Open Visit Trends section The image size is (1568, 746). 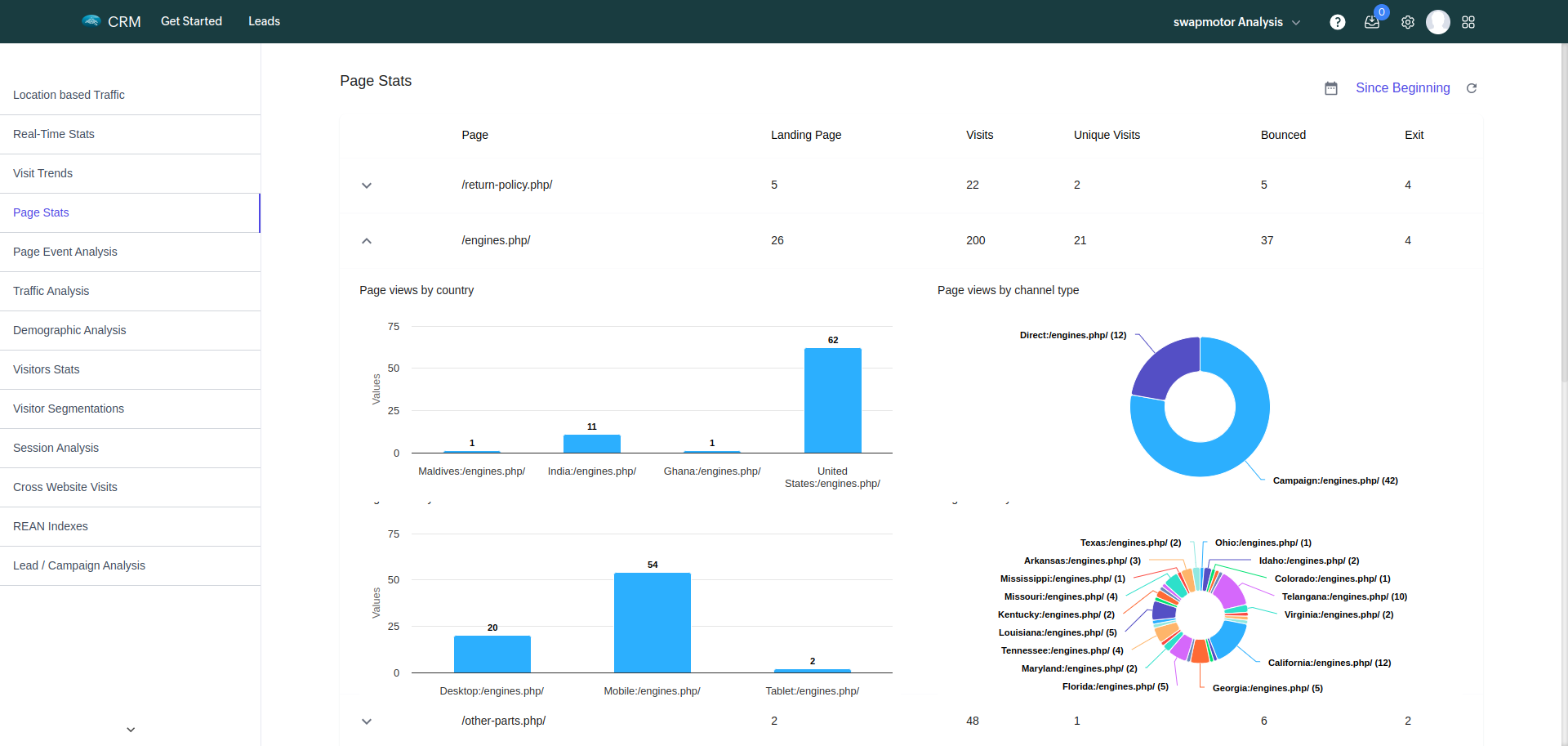(x=130, y=173)
